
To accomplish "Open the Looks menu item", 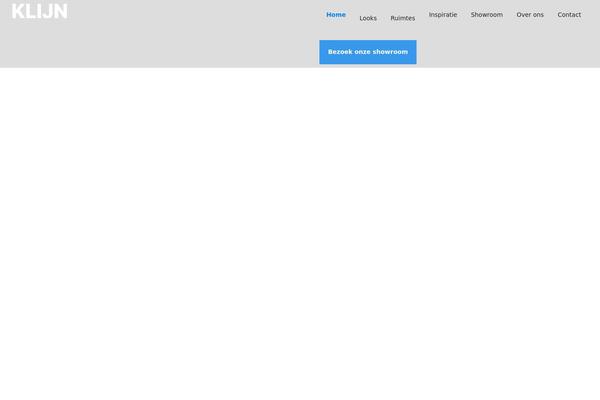I will click(x=368, y=18).
